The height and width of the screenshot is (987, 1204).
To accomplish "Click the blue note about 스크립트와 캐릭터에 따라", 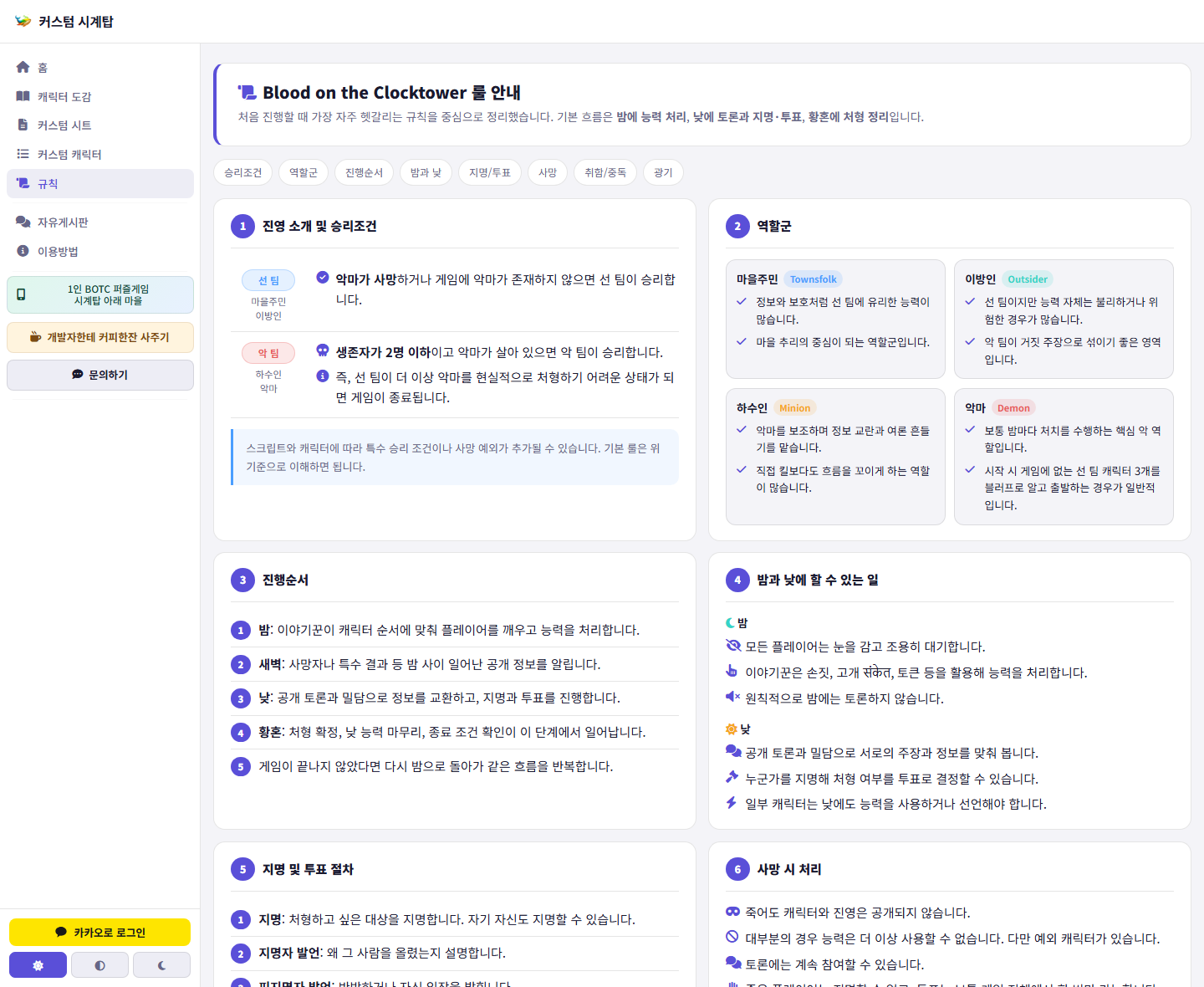I will pos(455,457).
